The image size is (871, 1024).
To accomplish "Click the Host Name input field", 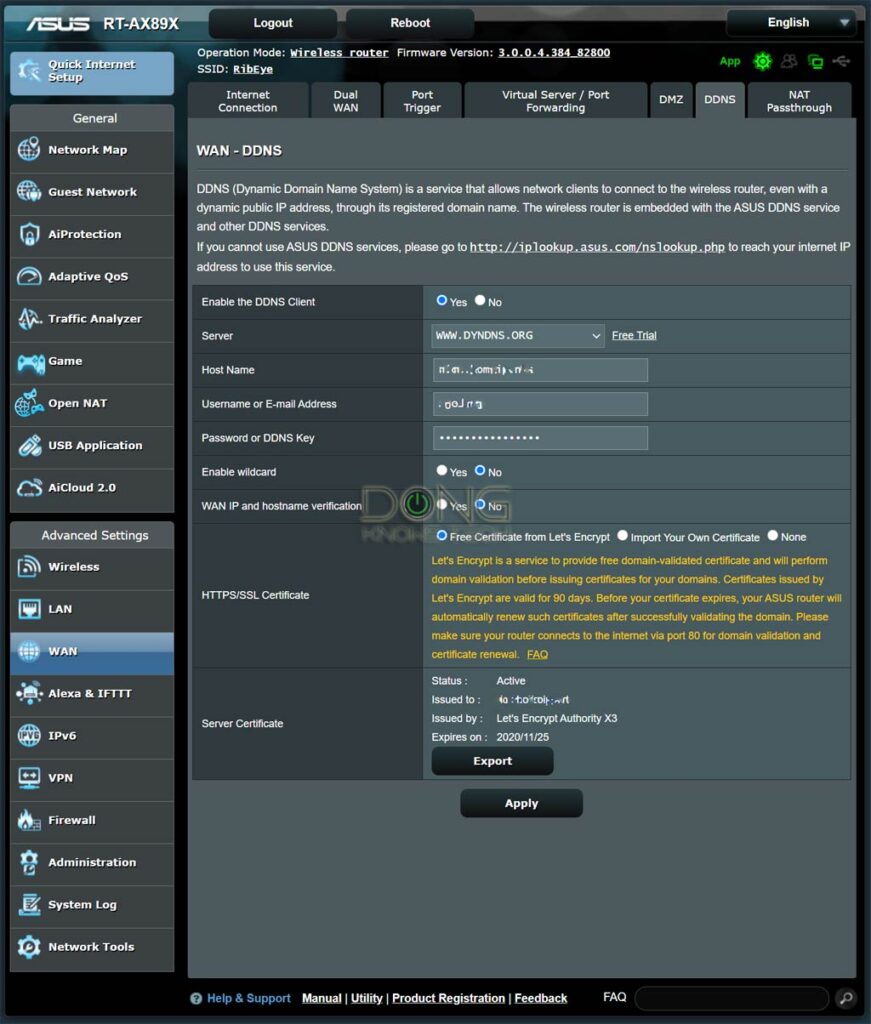I will (x=540, y=370).
